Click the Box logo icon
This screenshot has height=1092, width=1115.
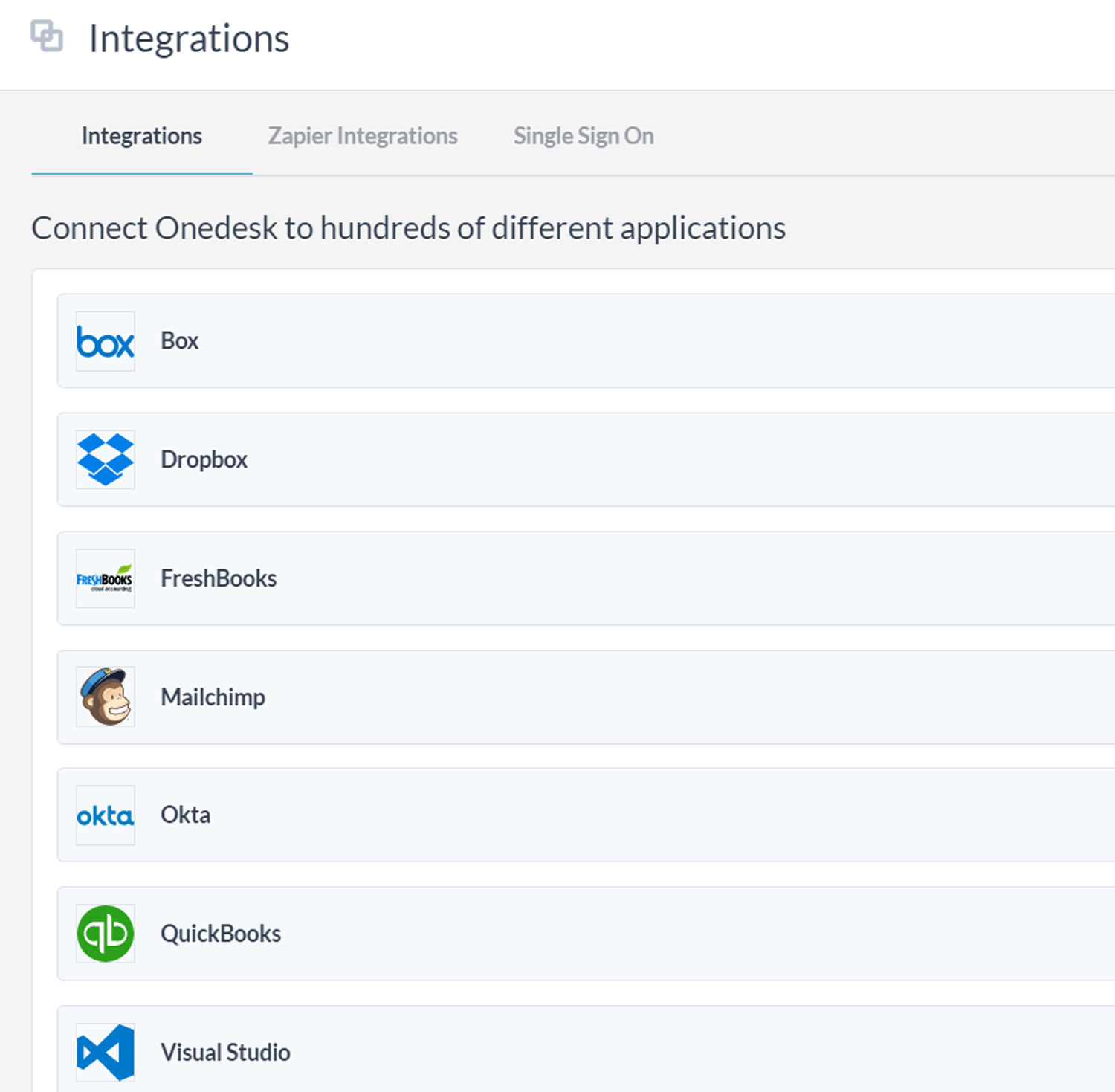coord(106,341)
